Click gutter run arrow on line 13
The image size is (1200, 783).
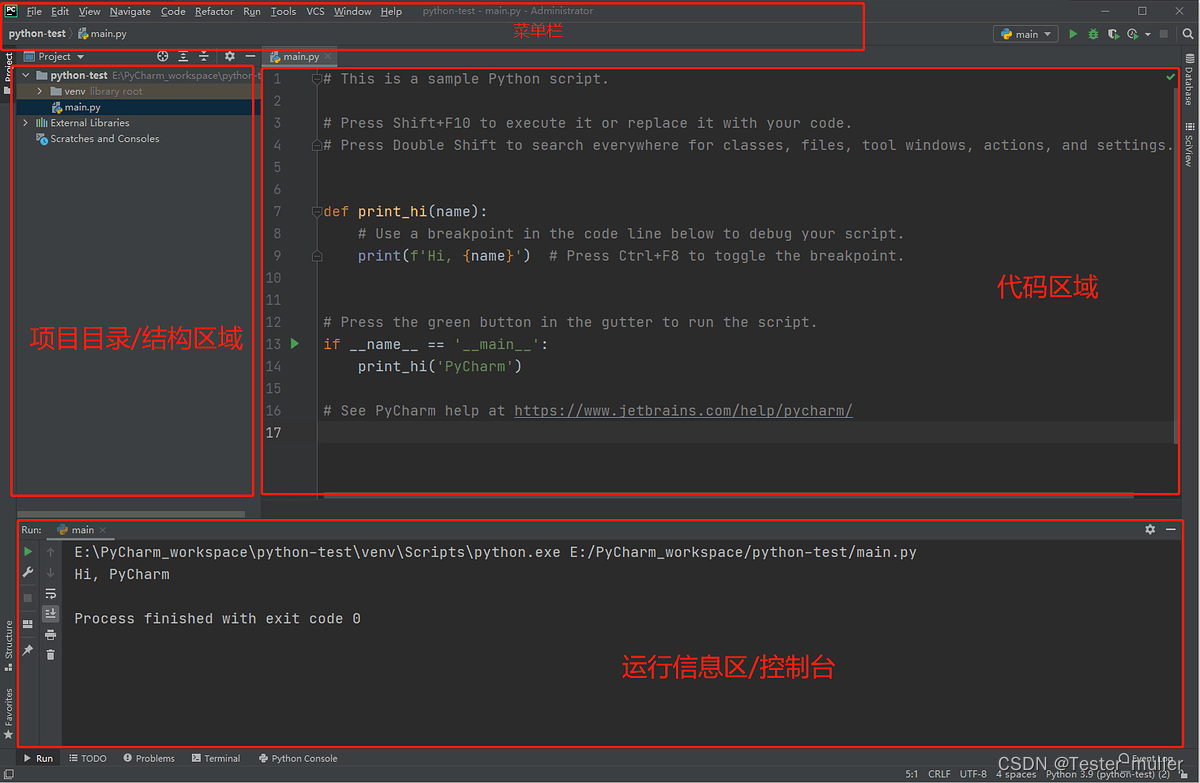295,344
